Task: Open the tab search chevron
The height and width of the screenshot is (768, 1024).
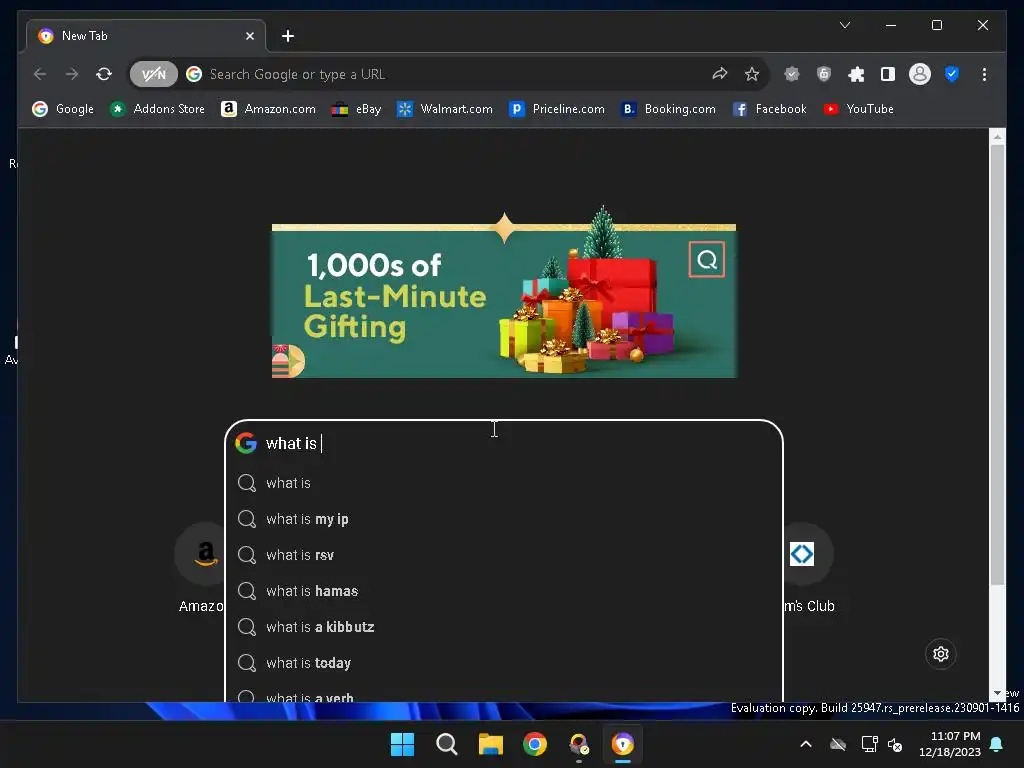Action: point(844,25)
